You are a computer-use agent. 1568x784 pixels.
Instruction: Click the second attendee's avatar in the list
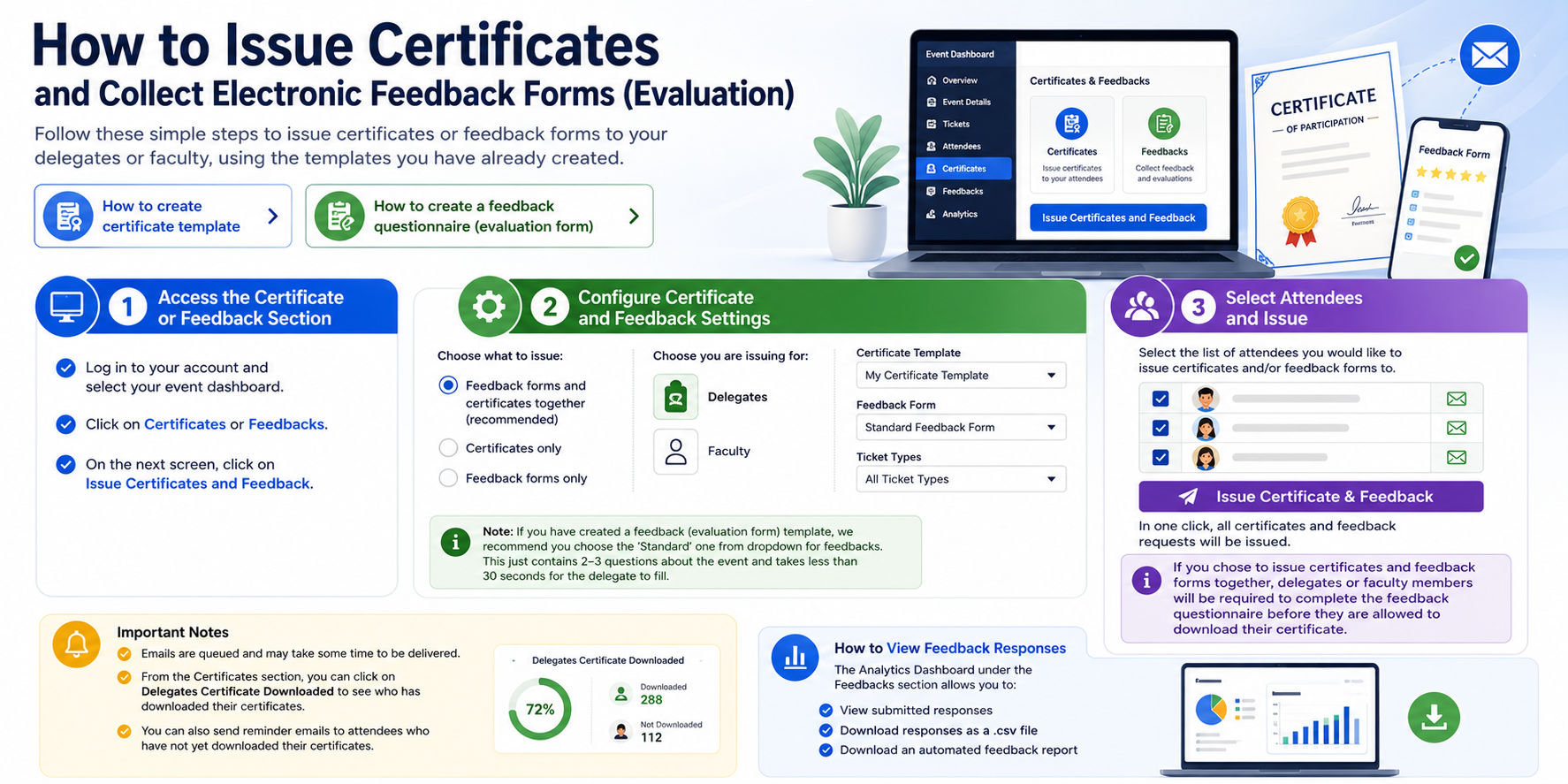[x=1206, y=428]
